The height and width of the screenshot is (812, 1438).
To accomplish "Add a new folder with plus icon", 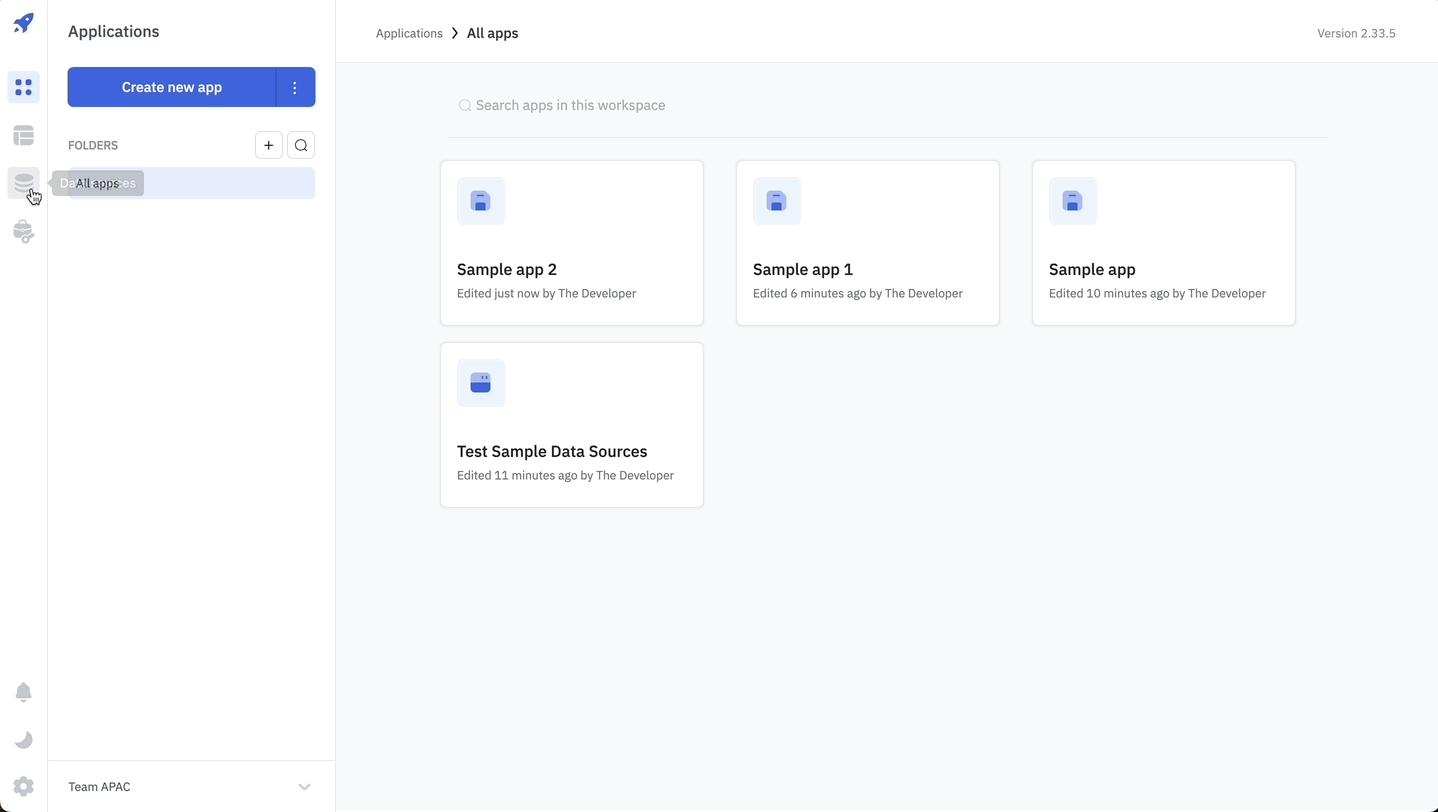I will [268, 145].
